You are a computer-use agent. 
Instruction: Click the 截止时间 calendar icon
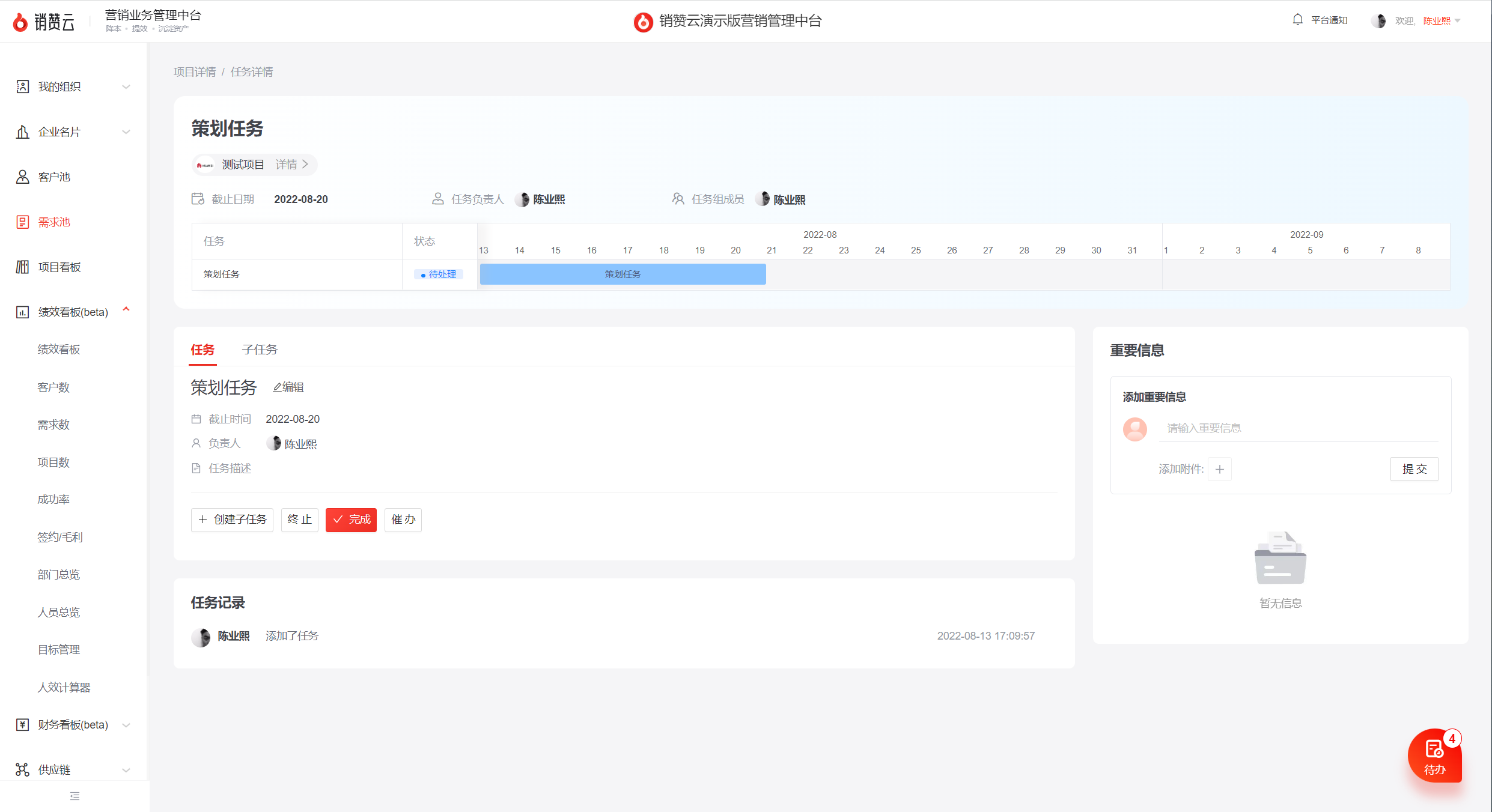[196, 419]
